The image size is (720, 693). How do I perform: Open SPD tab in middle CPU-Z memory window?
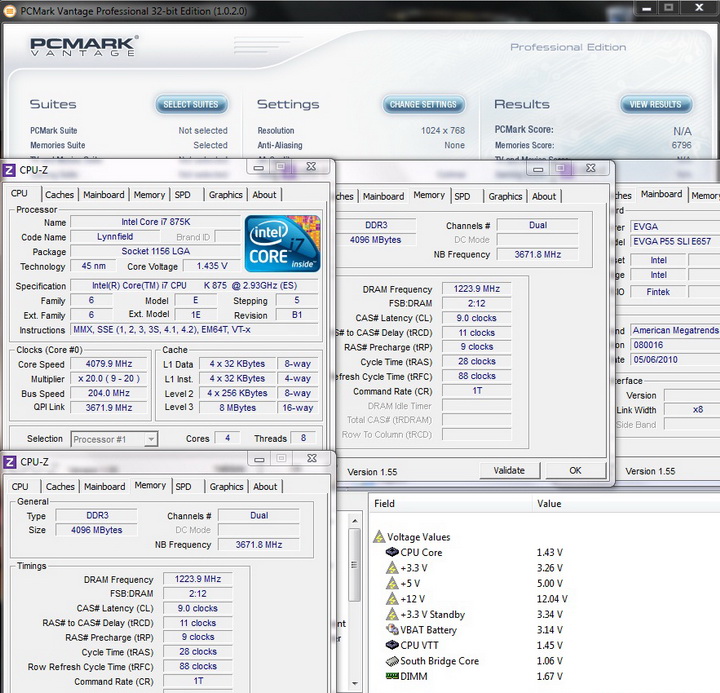(462, 197)
